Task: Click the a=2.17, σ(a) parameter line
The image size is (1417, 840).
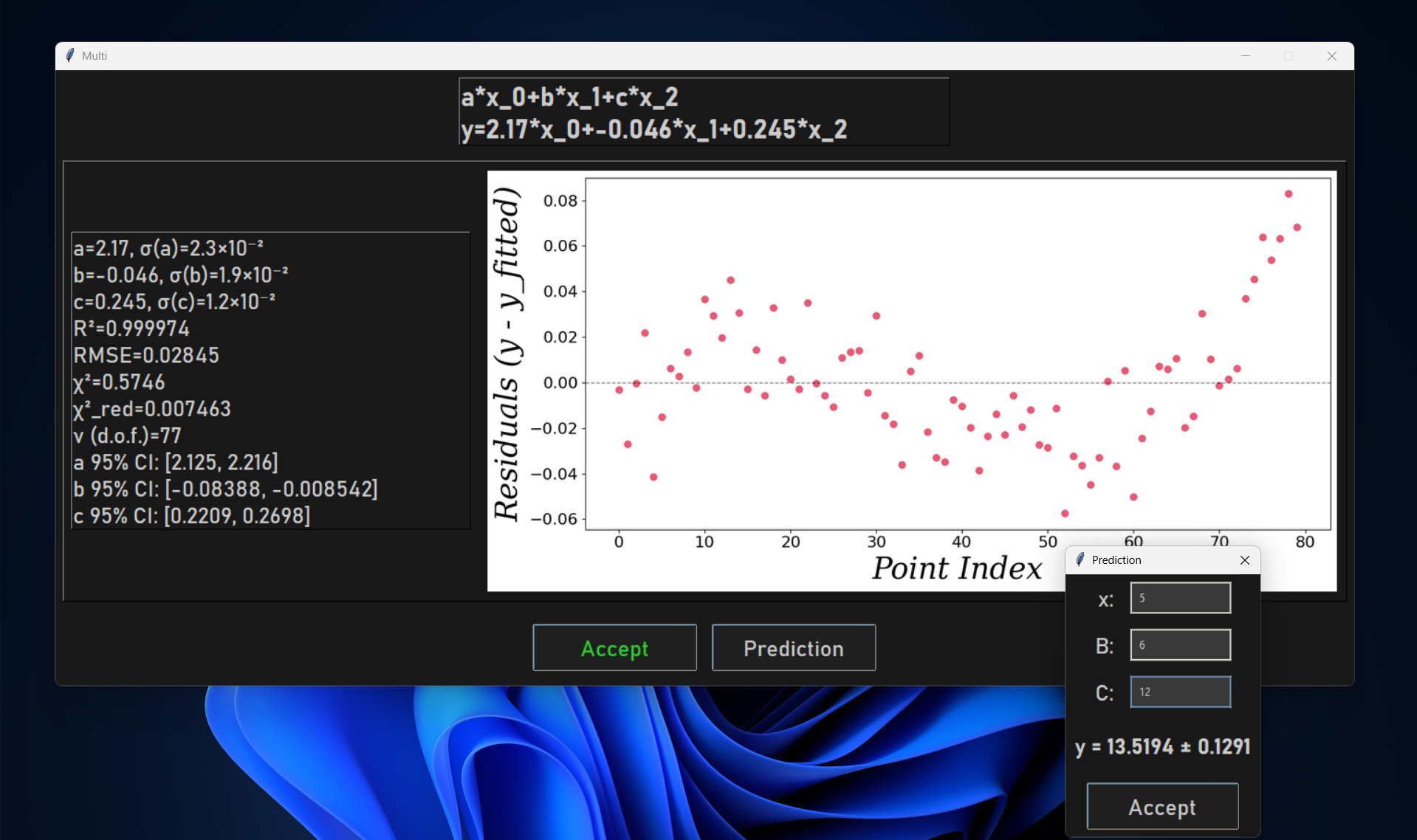Action: tap(168, 248)
